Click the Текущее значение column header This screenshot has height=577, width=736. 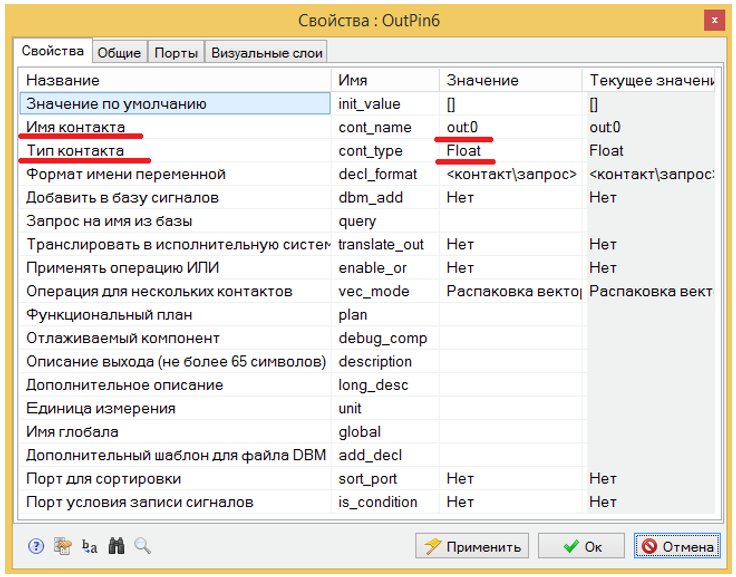click(649, 80)
